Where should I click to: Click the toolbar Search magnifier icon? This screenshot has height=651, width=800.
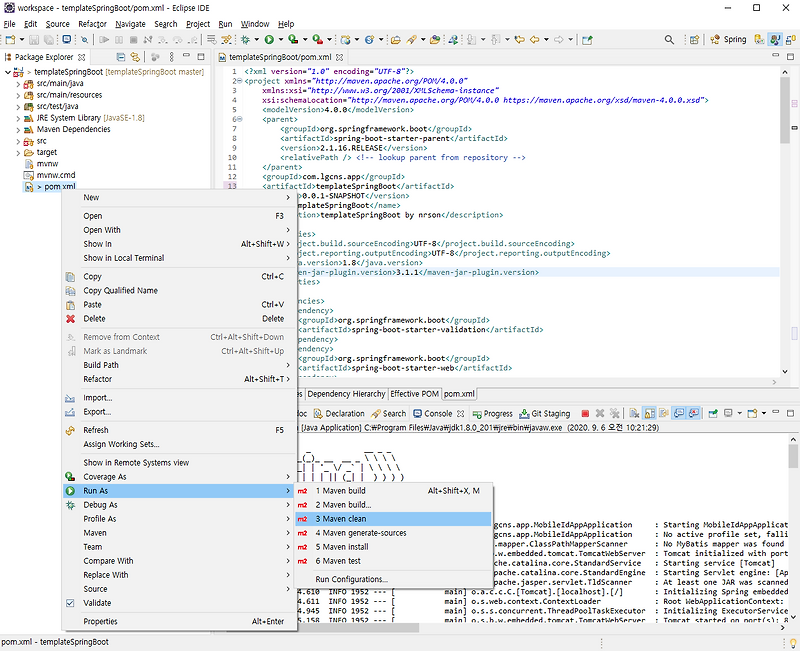point(669,39)
